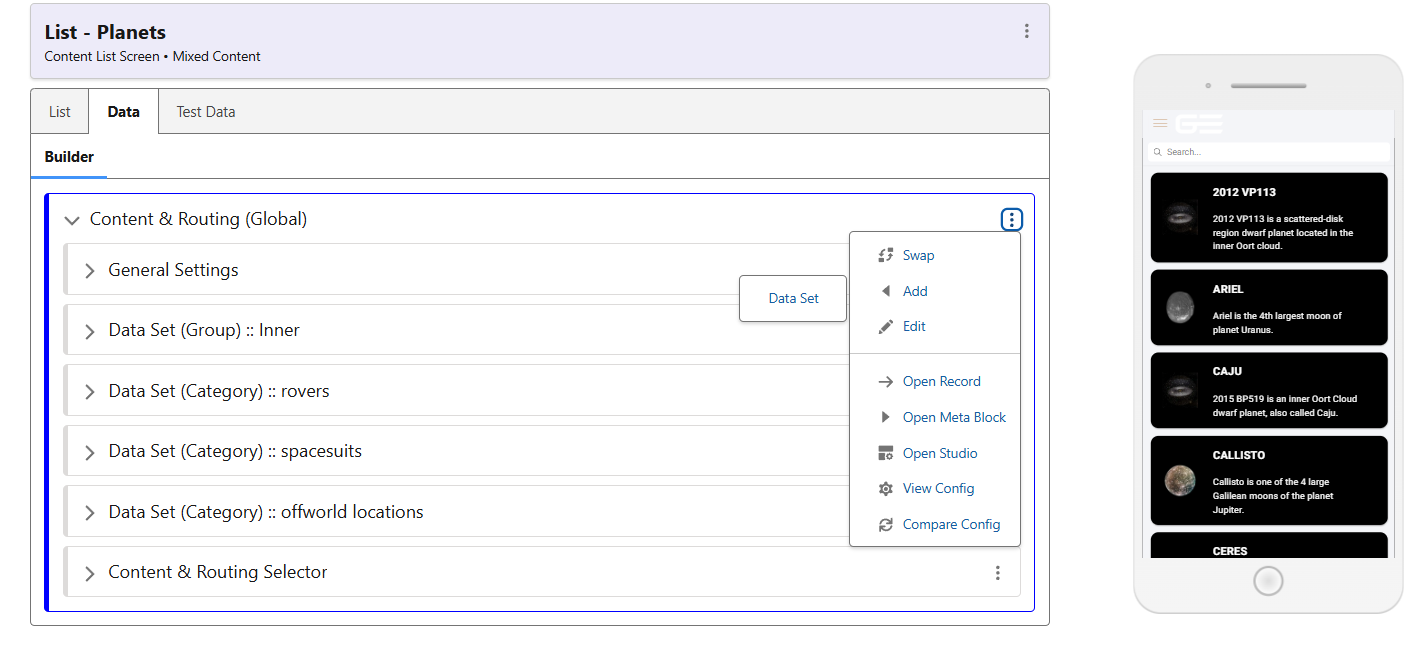Open the List - Planets header kebab menu
Screen dimensions: 1410x648
tap(1026, 31)
